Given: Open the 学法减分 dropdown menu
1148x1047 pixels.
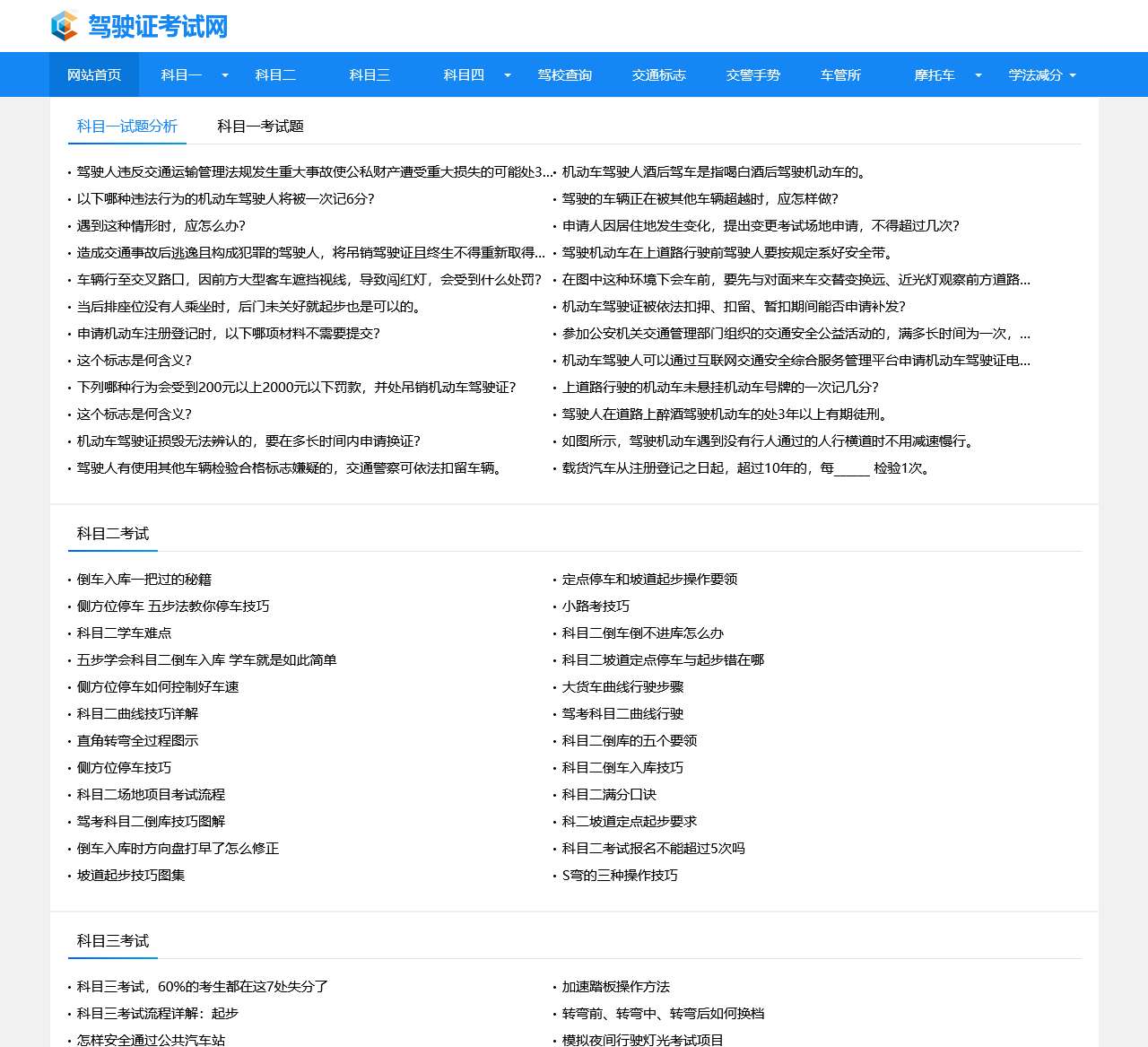Looking at the screenshot, I should pyautogui.click(x=1042, y=75).
